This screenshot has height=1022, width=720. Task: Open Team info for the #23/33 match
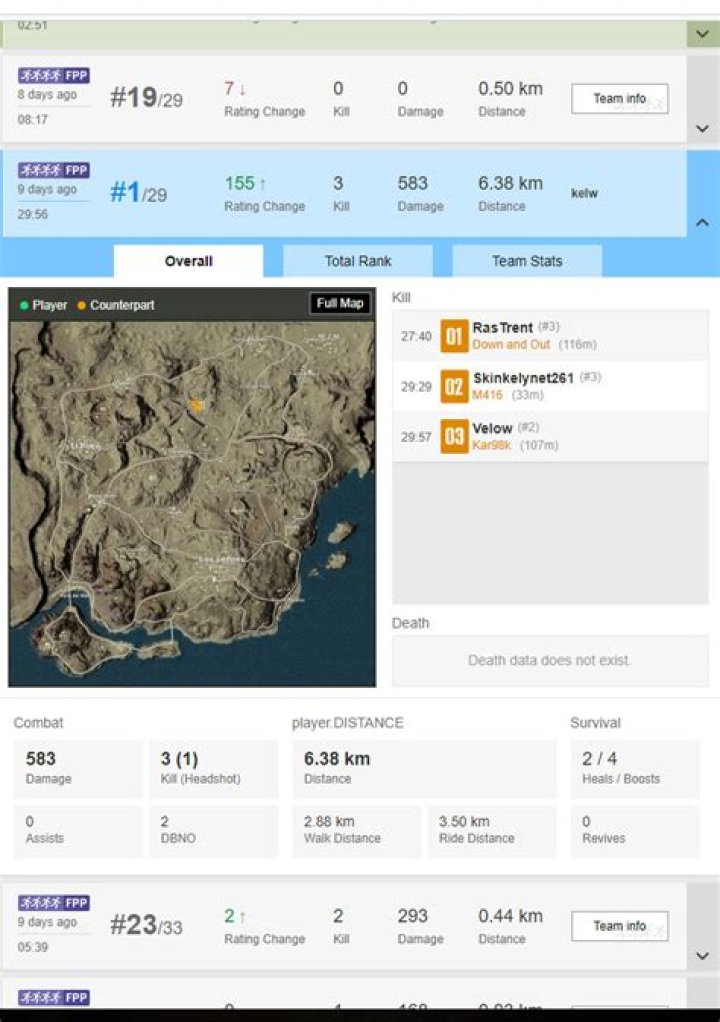click(619, 926)
